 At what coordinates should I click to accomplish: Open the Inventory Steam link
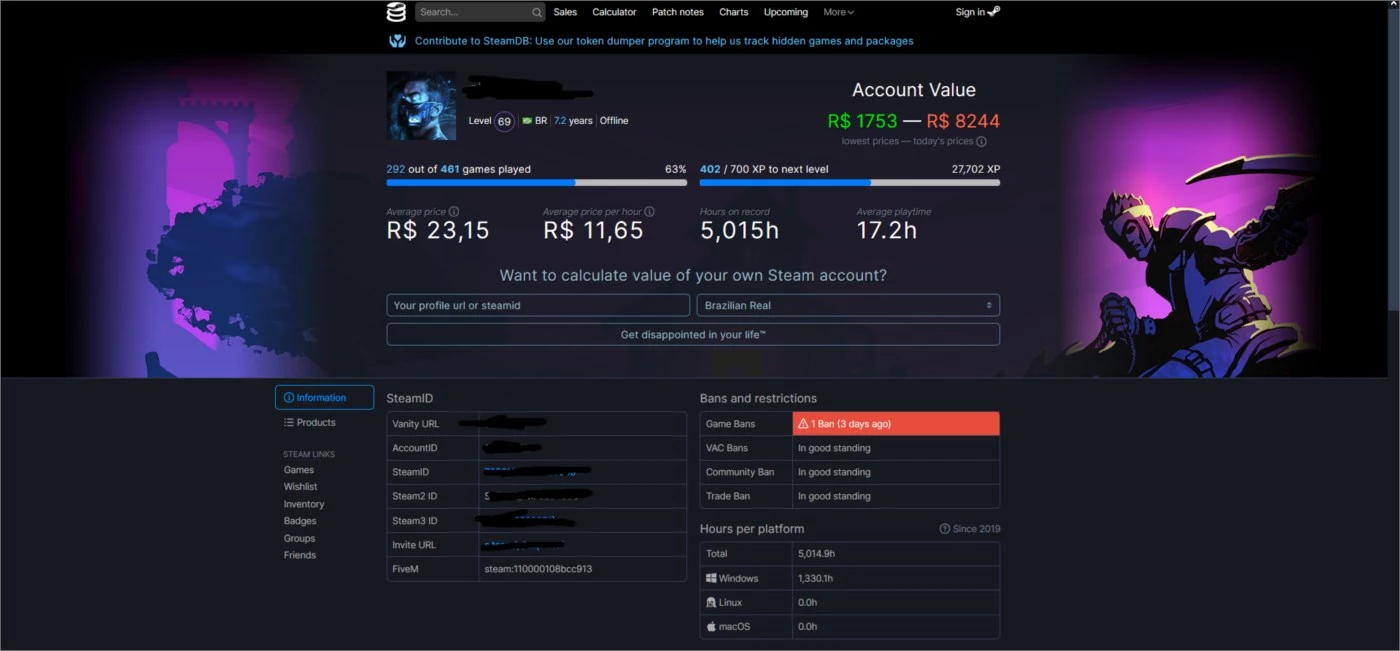click(x=304, y=504)
